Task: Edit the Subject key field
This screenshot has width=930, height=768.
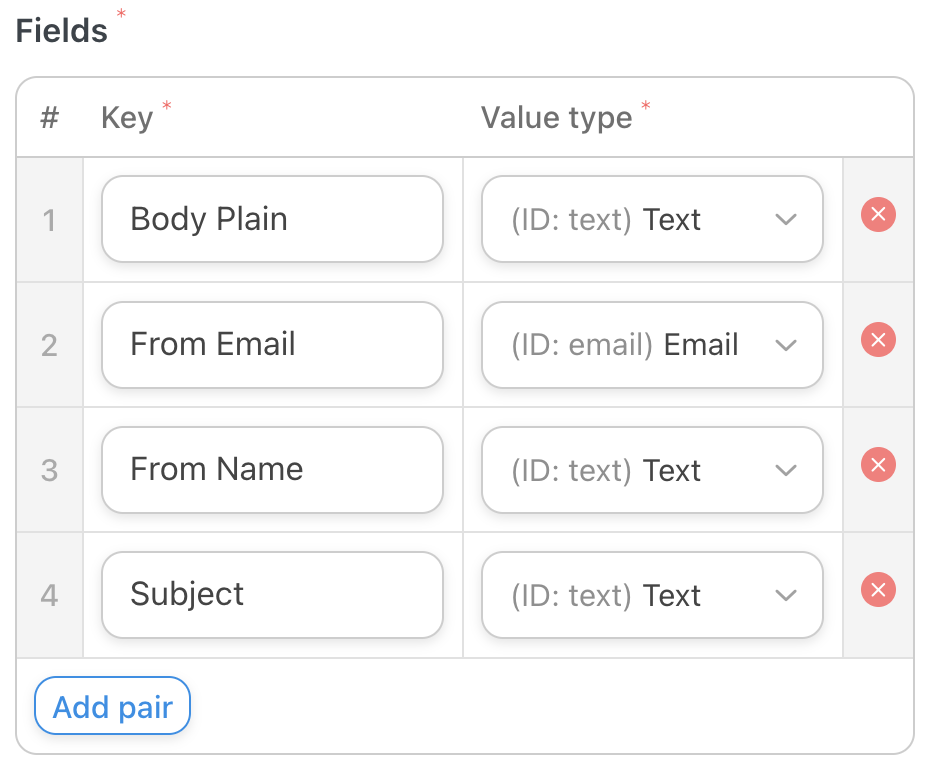Action: click(272, 594)
